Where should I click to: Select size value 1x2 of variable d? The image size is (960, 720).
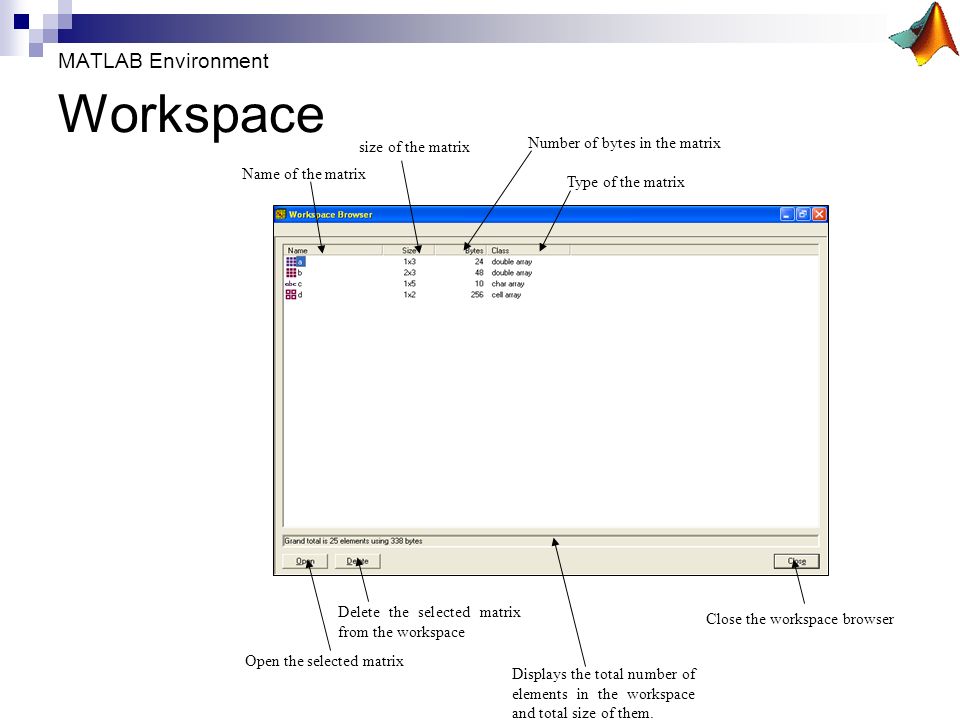pos(410,294)
